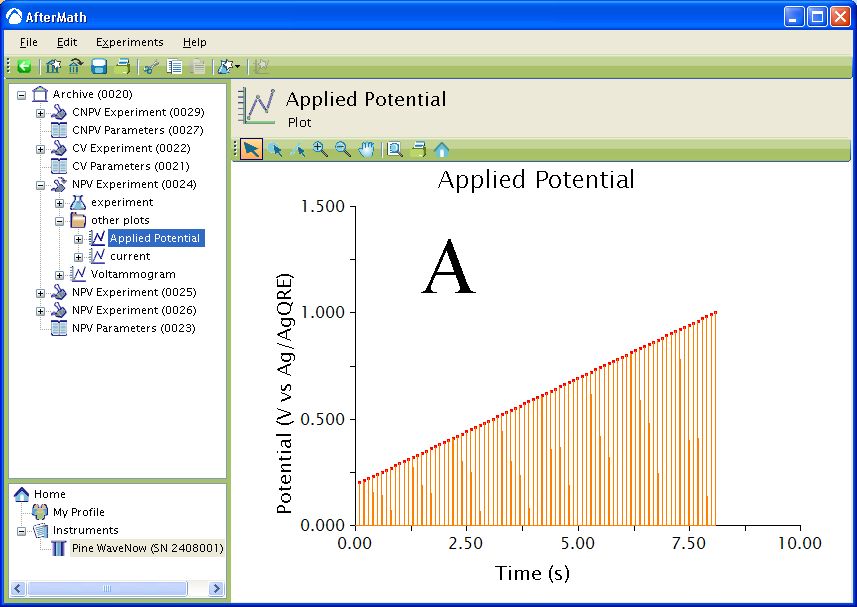Collapse the Archive (0020) root node
The width and height of the screenshot is (857, 607).
21,95
